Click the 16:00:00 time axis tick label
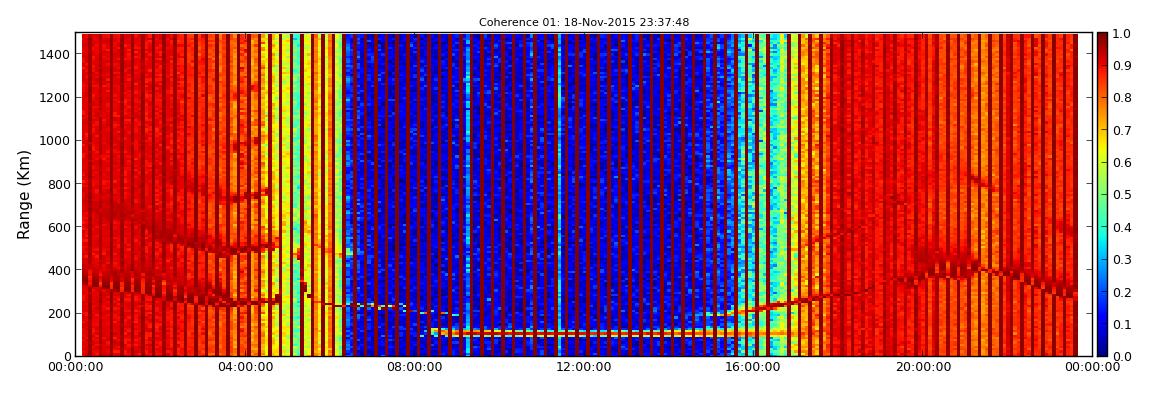The width and height of the screenshot is (1150, 407). (x=752, y=367)
